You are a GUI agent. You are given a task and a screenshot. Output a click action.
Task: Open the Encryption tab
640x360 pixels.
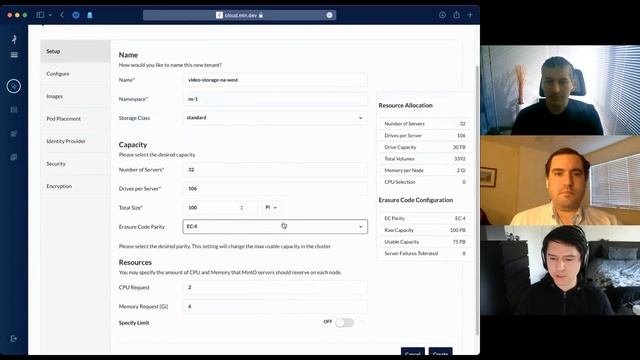pos(75,186)
